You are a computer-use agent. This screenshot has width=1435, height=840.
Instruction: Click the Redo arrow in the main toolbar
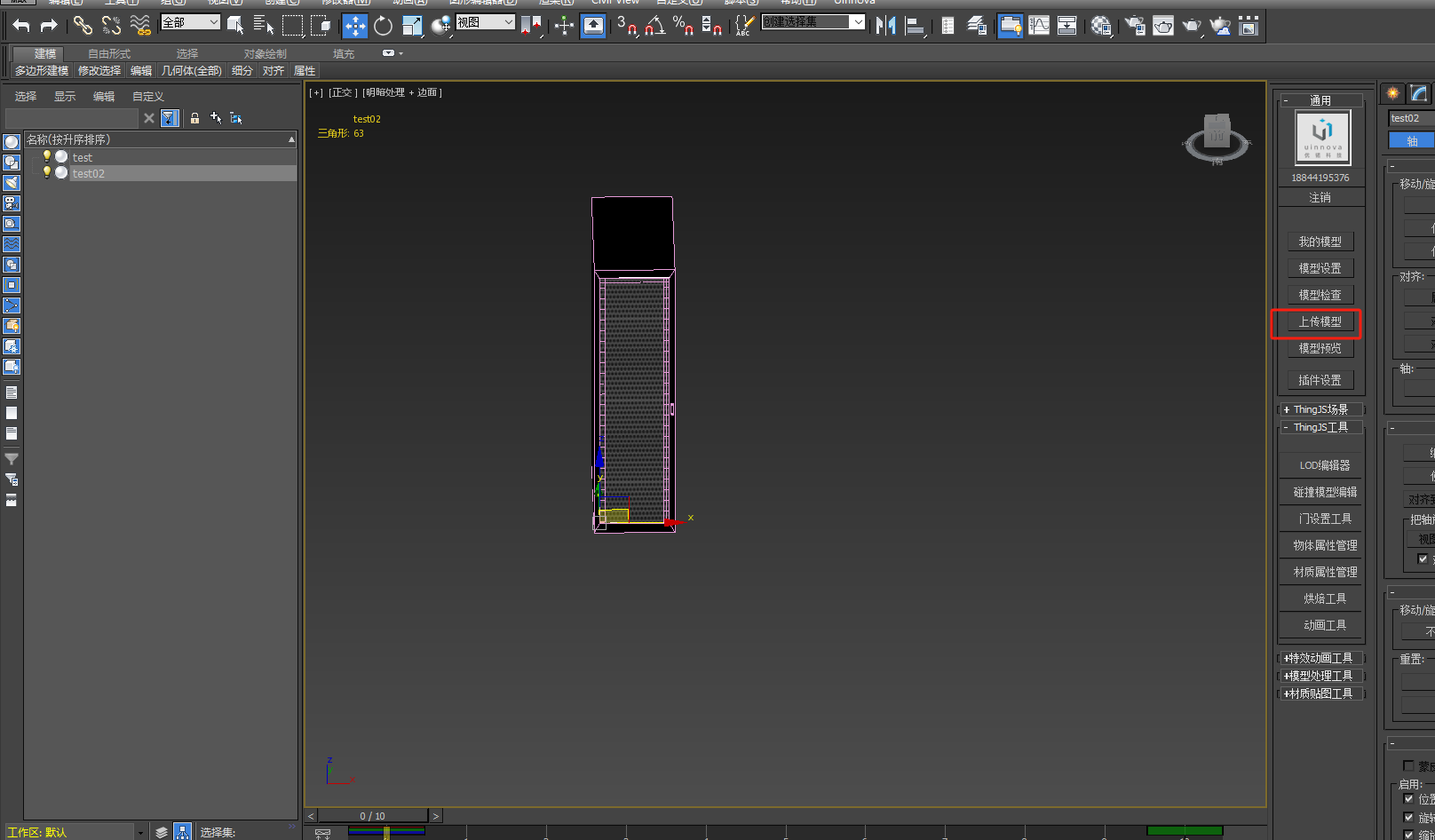pos(49,26)
